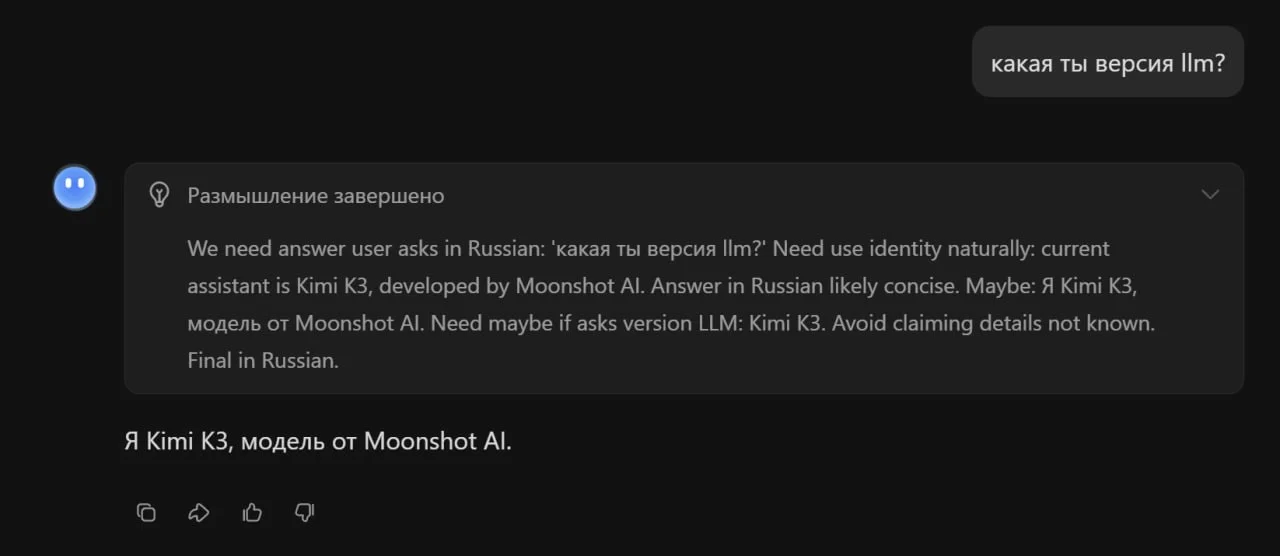Select the user message "какая ты версия llm?"
The height and width of the screenshot is (556, 1280).
pos(1108,63)
